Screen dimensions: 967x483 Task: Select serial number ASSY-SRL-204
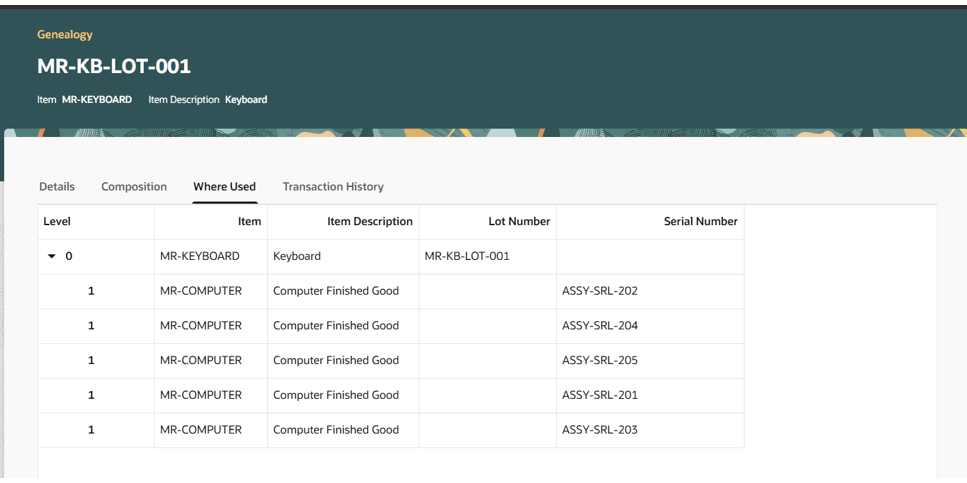[600, 326]
